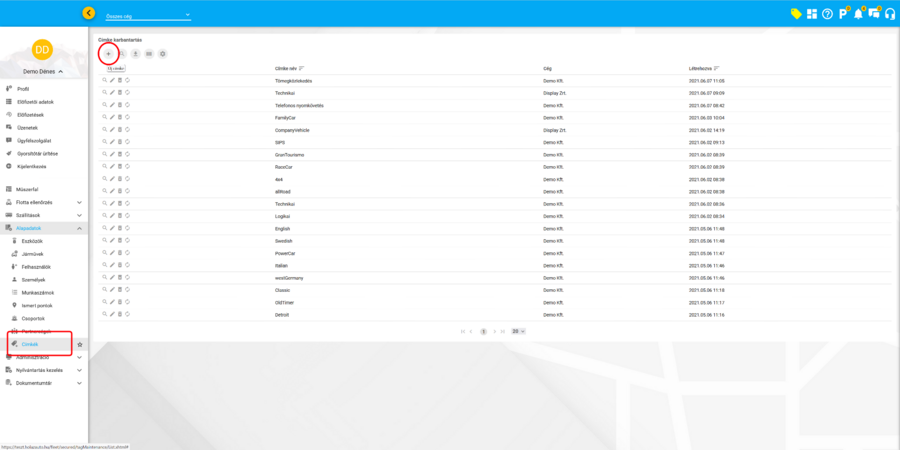Click the table settings gear icon
900x450 pixels.
pos(163,53)
